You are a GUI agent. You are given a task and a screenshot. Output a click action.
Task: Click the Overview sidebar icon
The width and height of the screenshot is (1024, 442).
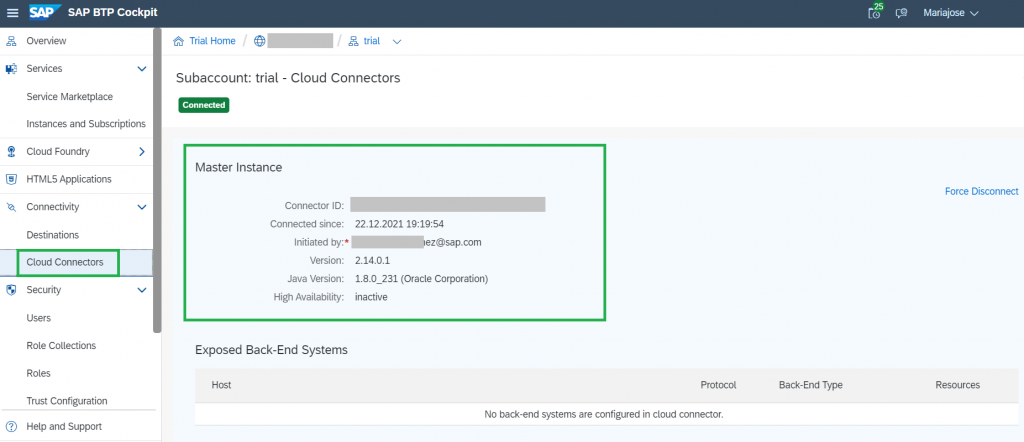click(x=11, y=41)
